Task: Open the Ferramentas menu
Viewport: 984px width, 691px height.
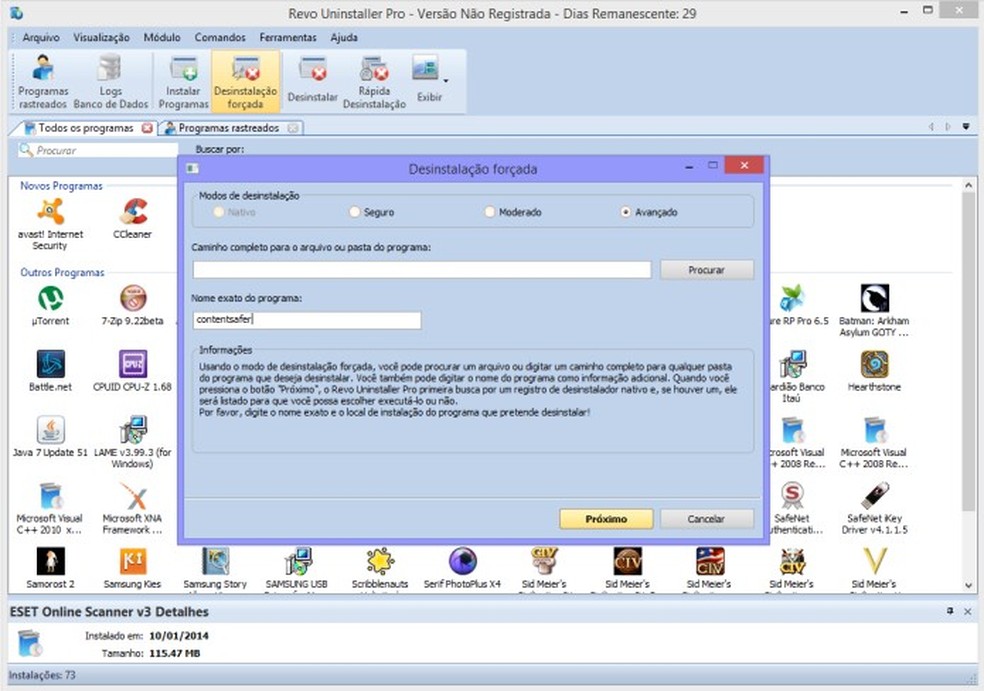Action: point(288,37)
